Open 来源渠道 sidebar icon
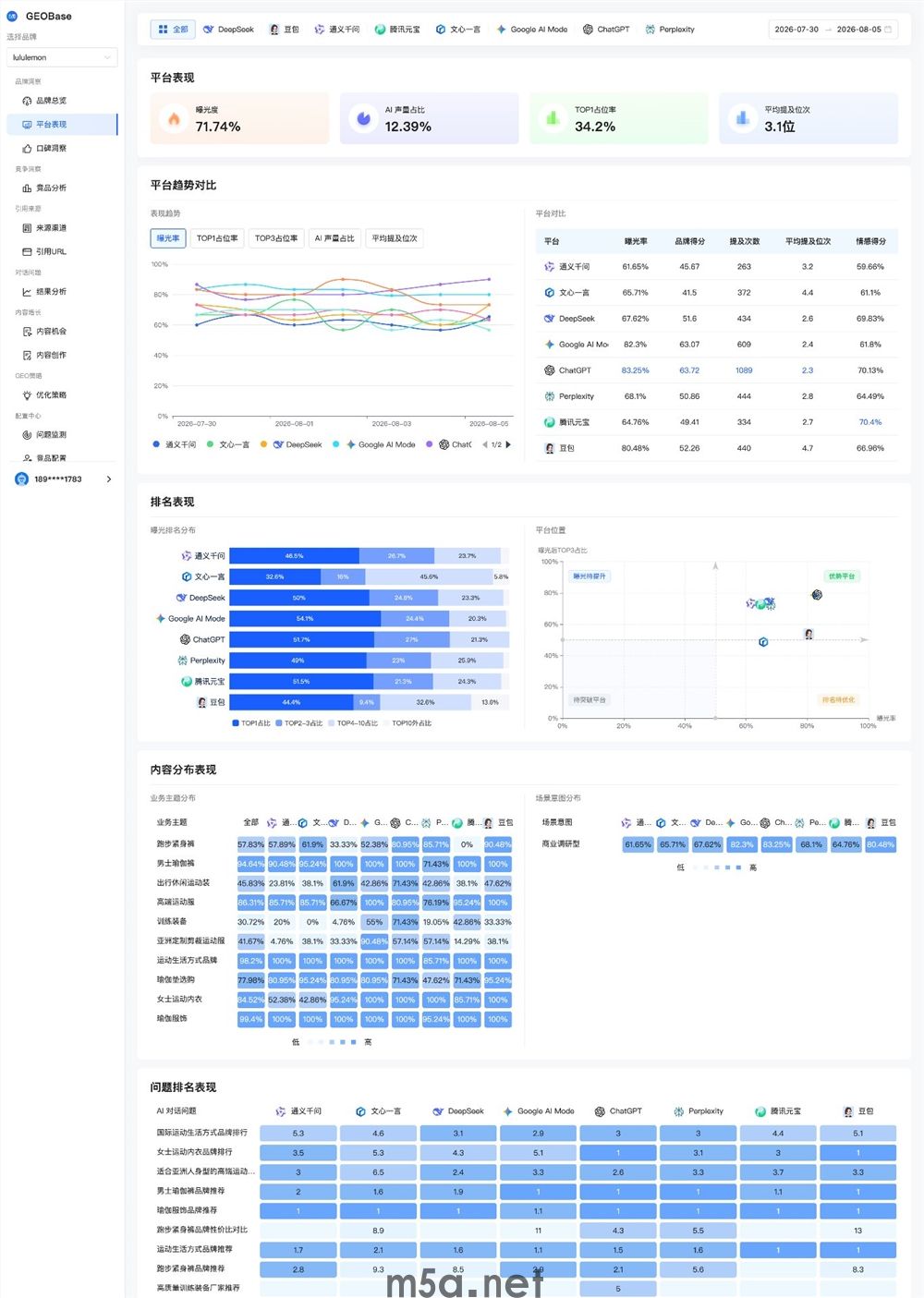The image size is (924, 1298). click(27, 227)
